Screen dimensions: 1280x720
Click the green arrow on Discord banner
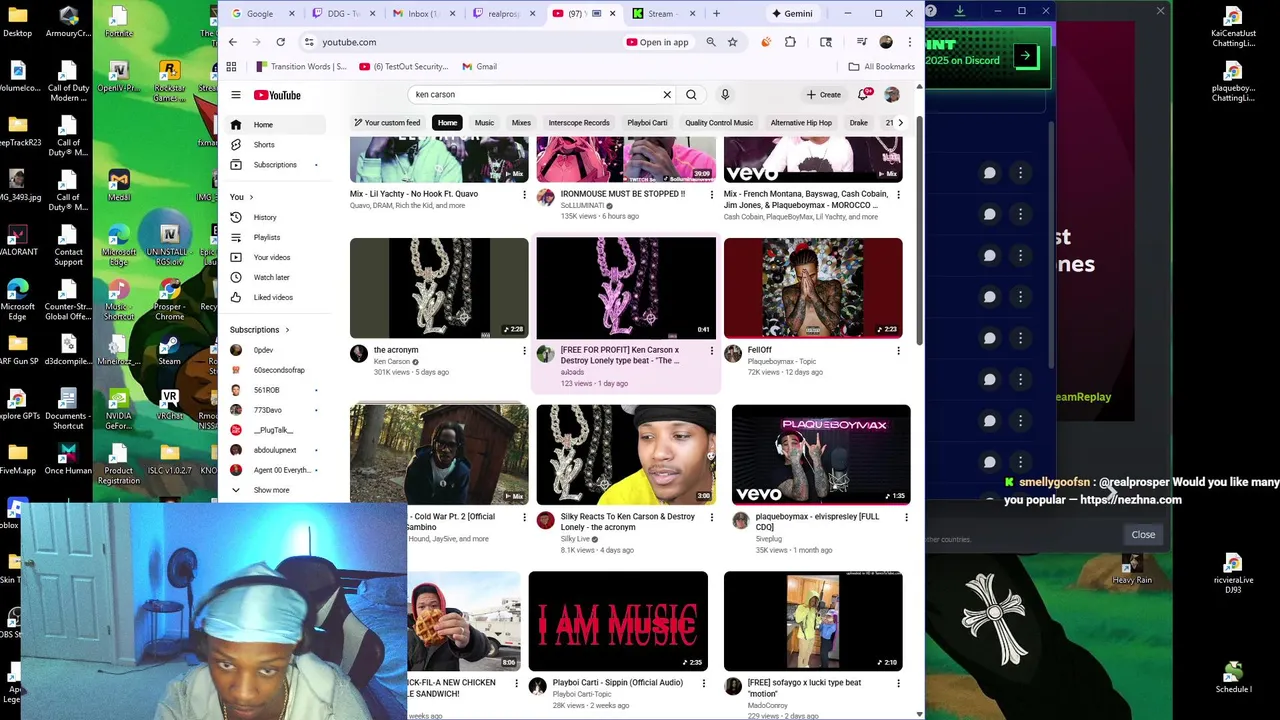[x=1025, y=56]
